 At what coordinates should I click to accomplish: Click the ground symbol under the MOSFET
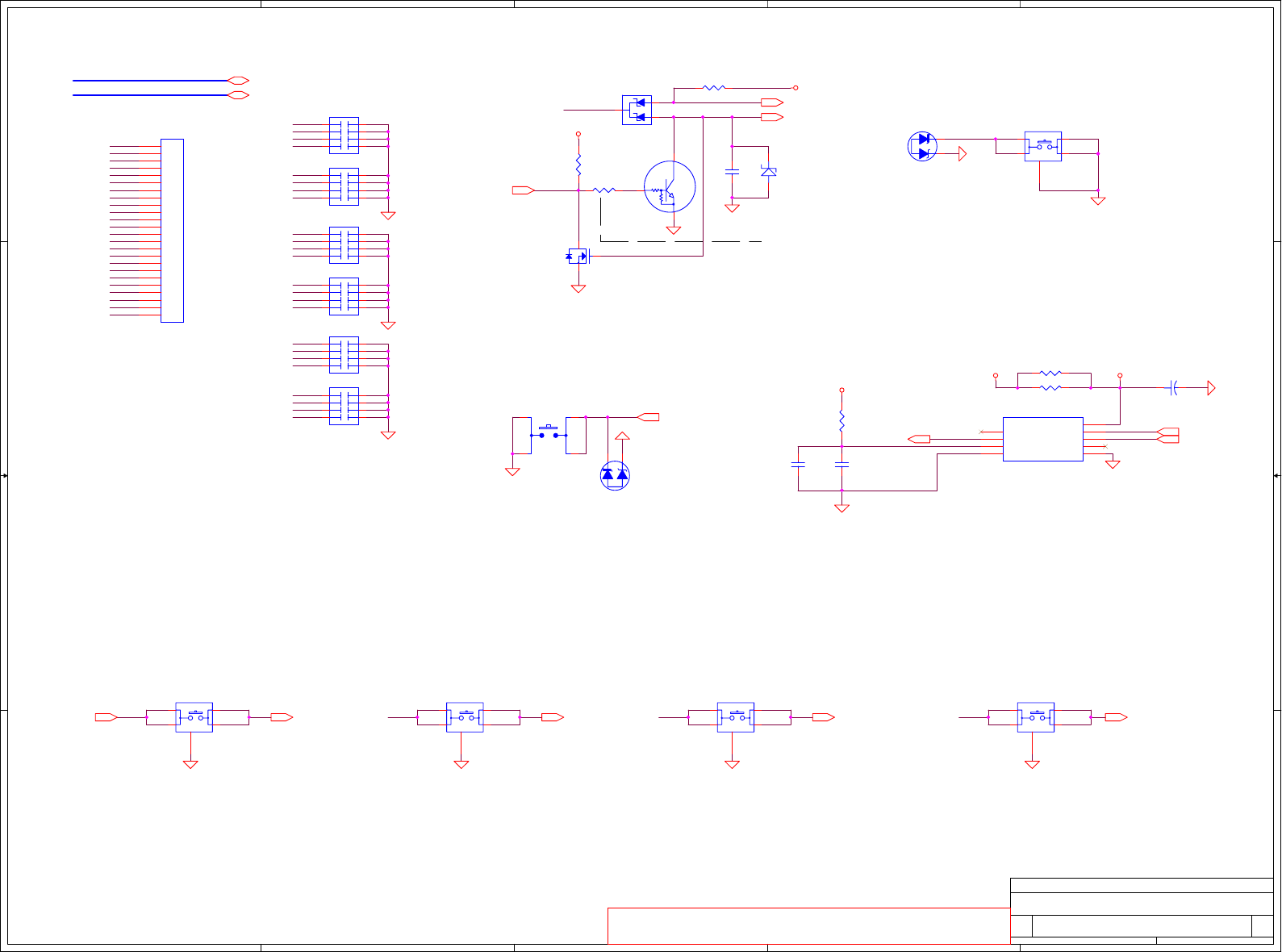578,288
